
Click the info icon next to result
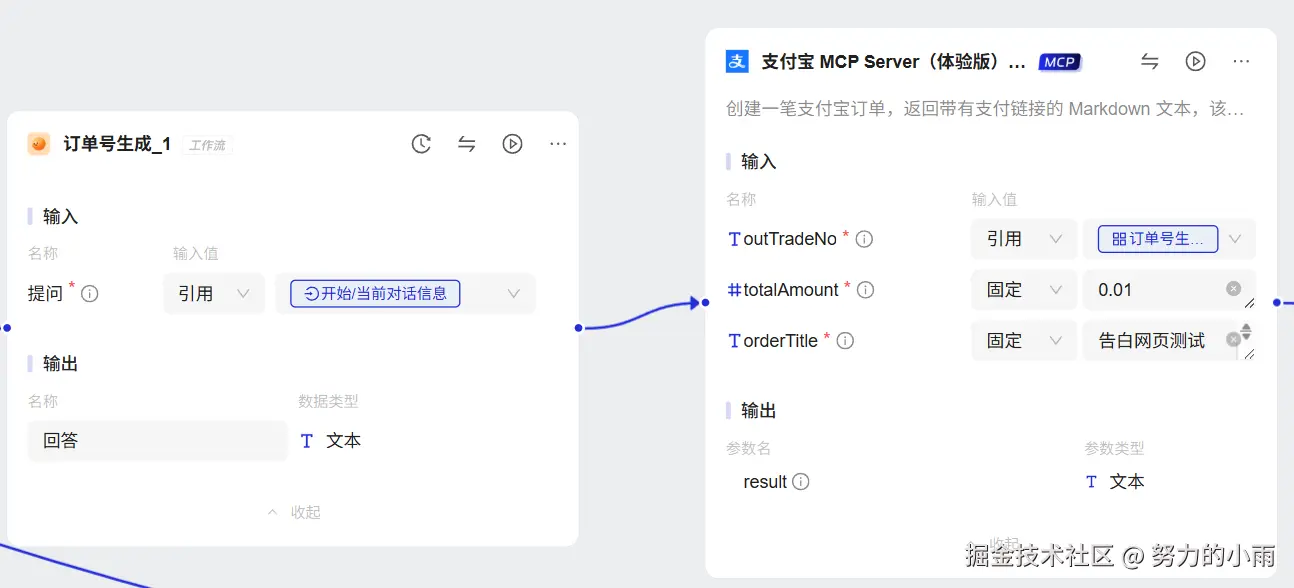coord(801,482)
